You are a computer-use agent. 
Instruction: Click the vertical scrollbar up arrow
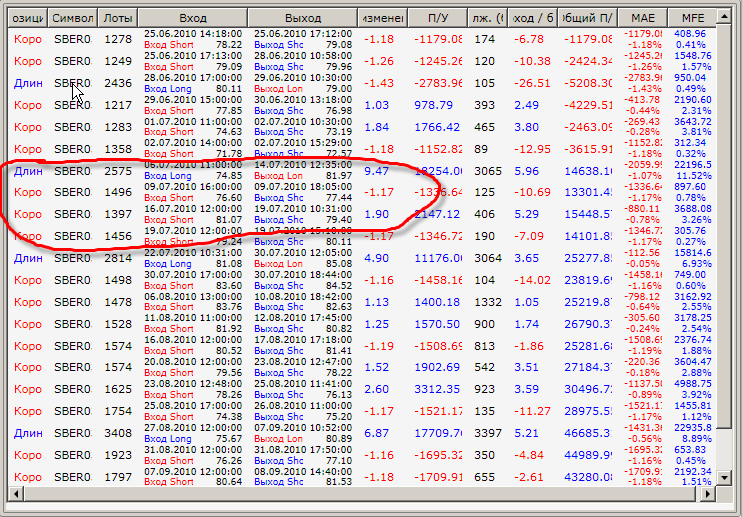[724, 18]
